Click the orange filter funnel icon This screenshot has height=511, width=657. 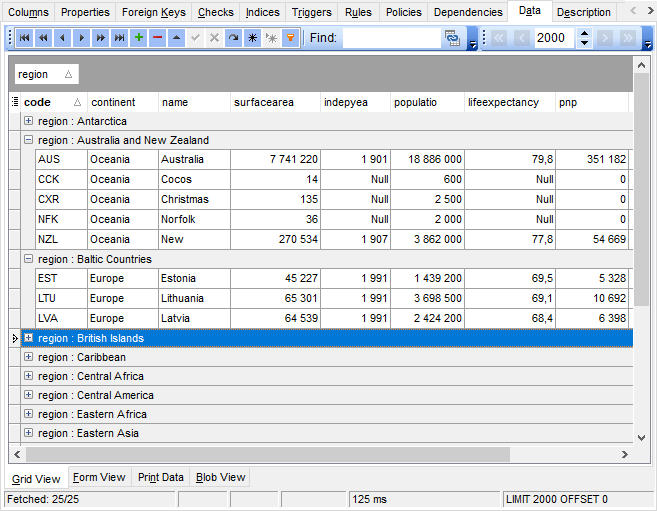click(x=290, y=38)
